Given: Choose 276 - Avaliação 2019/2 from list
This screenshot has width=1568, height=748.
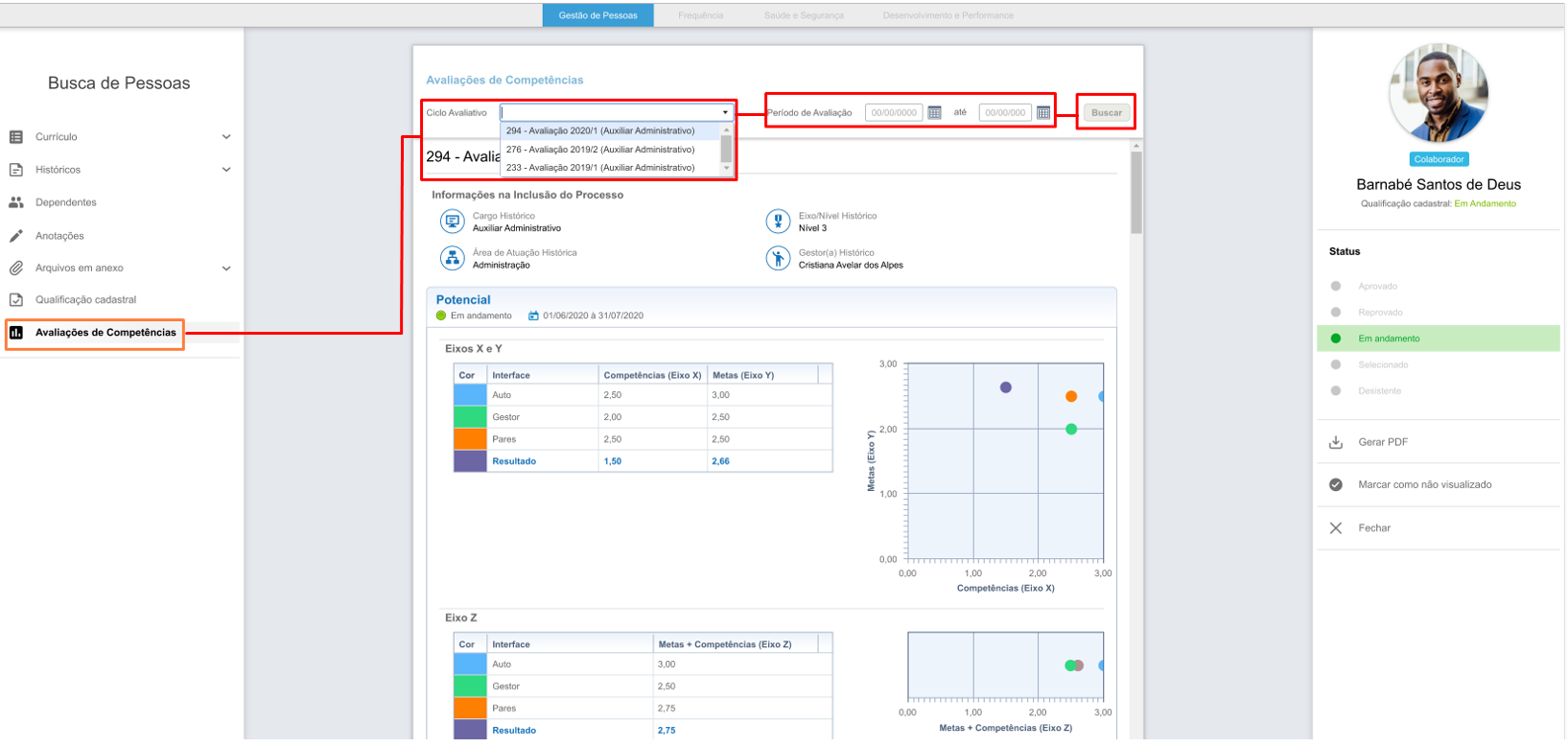Looking at the screenshot, I should [x=600, y=150].
